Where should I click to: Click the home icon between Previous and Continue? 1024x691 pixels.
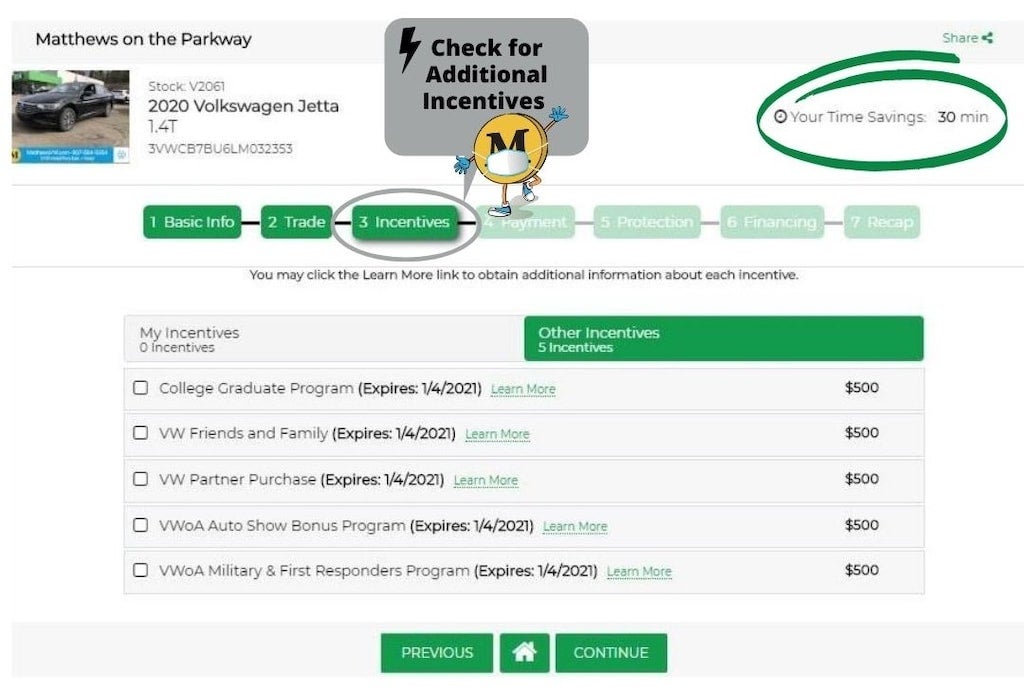(524, 652)
